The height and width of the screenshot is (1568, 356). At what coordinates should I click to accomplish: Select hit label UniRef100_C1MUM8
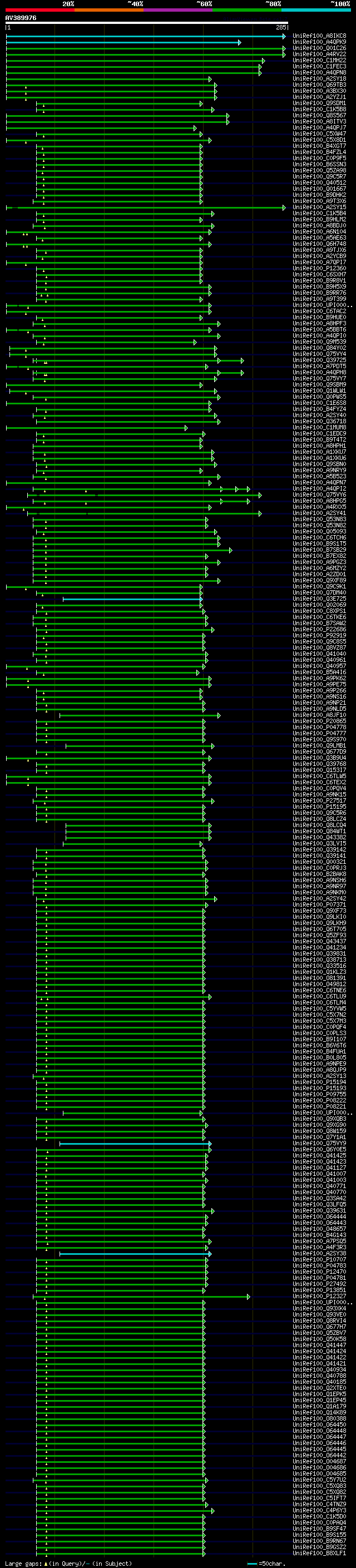319,428
